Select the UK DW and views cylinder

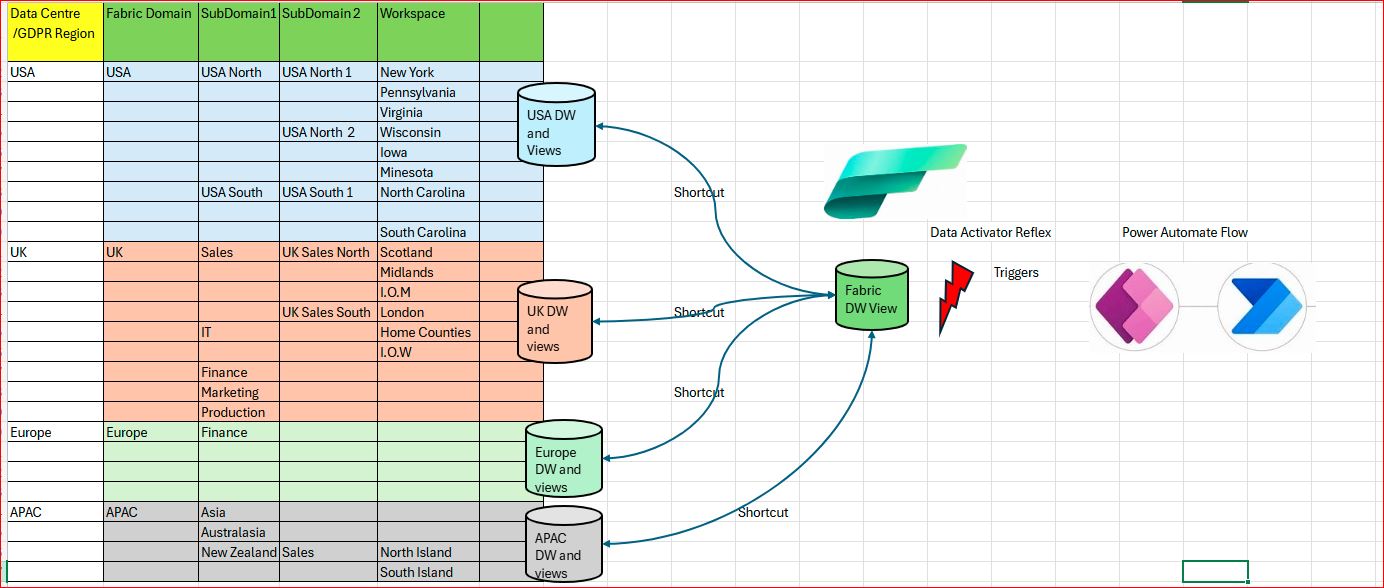pyautogui.click(x=555, y=320)
